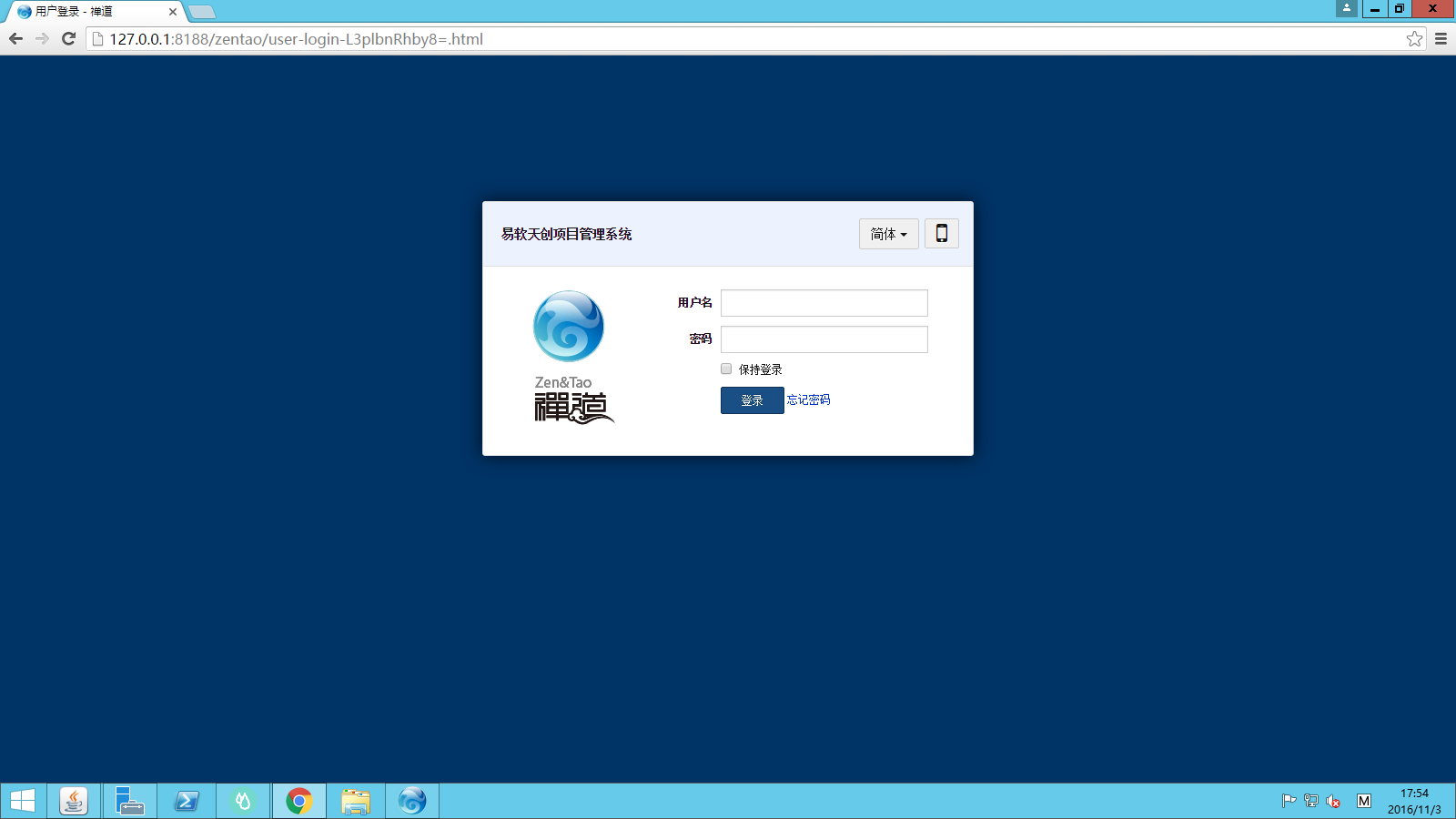
Task: Launch the Java app from the taskbar
Action: [x=74, y=801]
